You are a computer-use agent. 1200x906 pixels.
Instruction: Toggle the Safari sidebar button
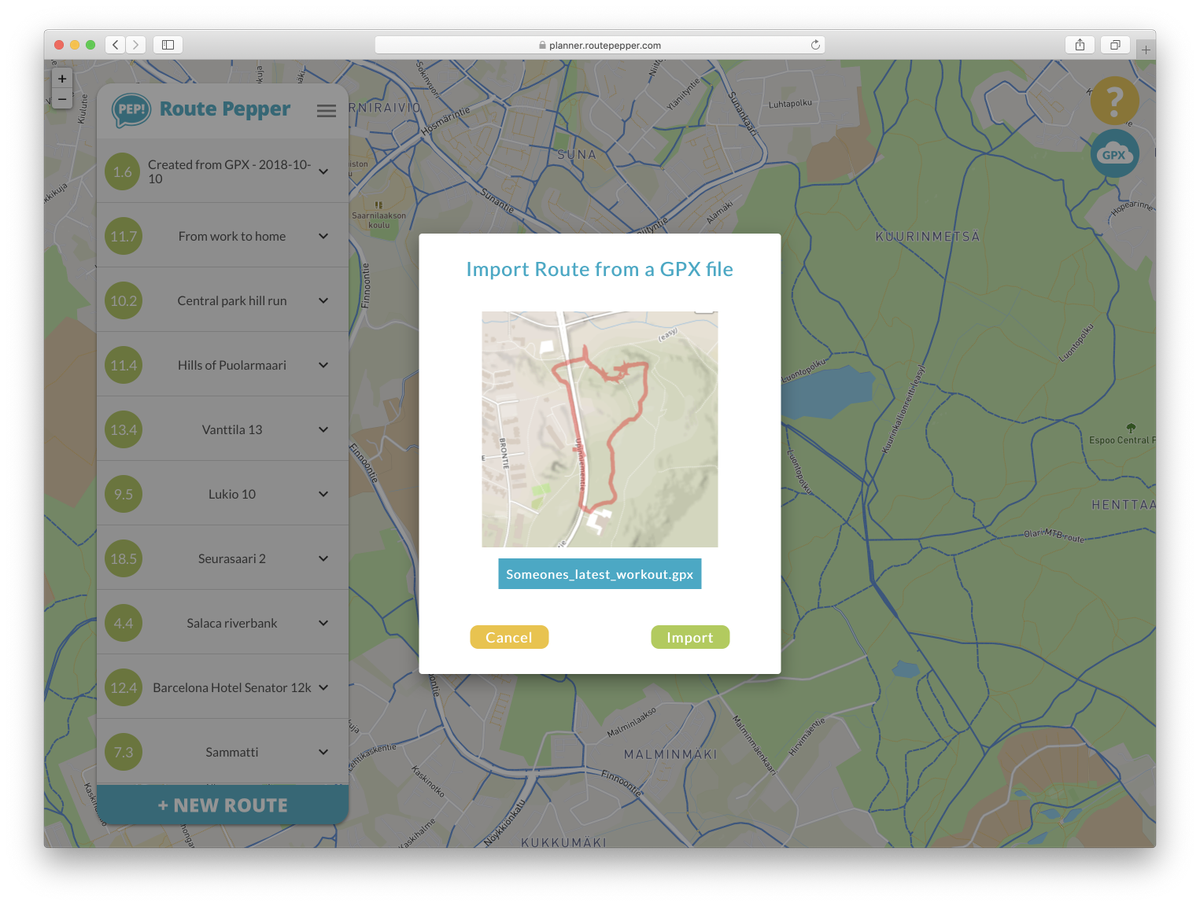[168, 45]
